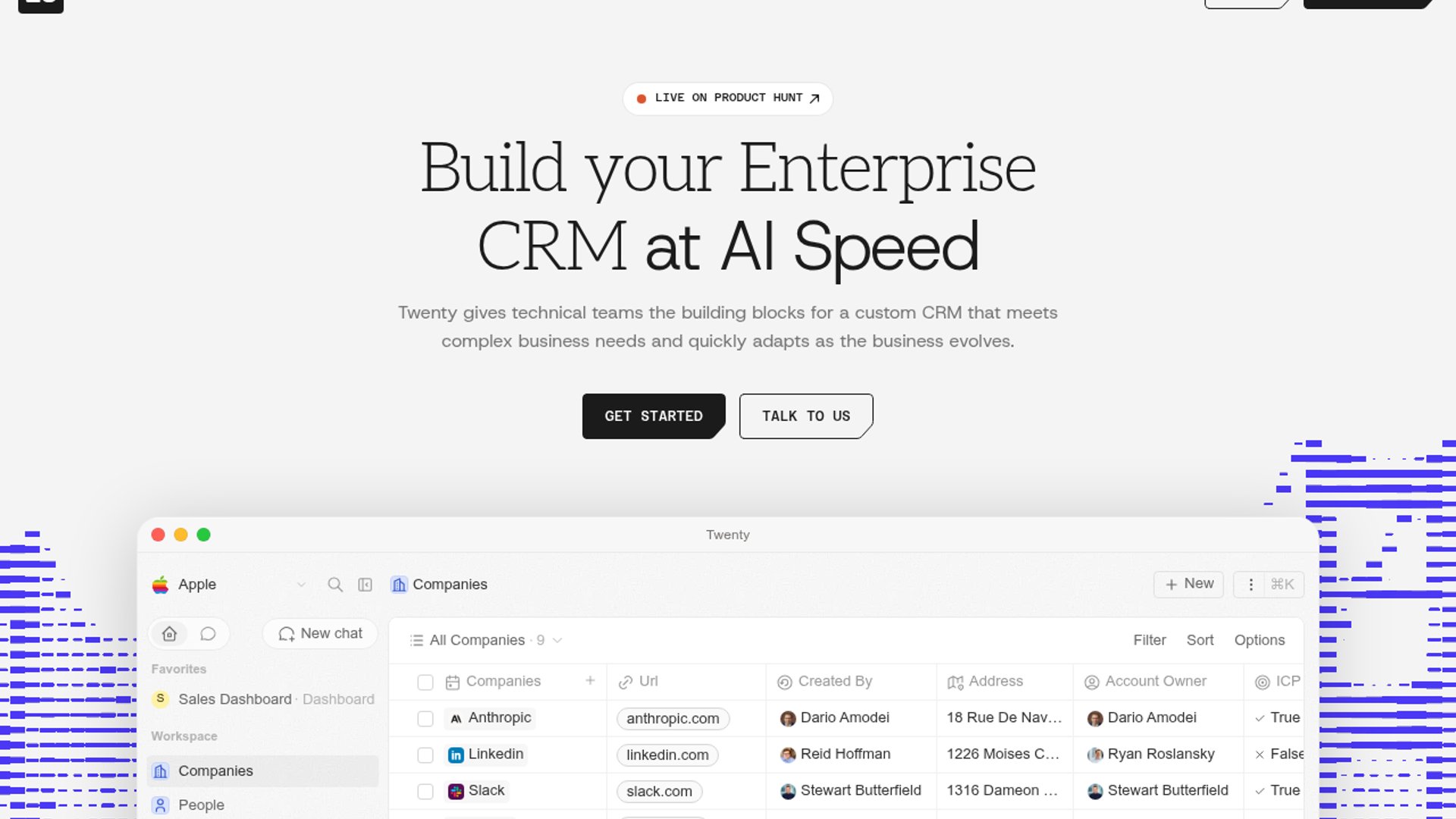Check the Anthropic row checkbox

point(425,718)
